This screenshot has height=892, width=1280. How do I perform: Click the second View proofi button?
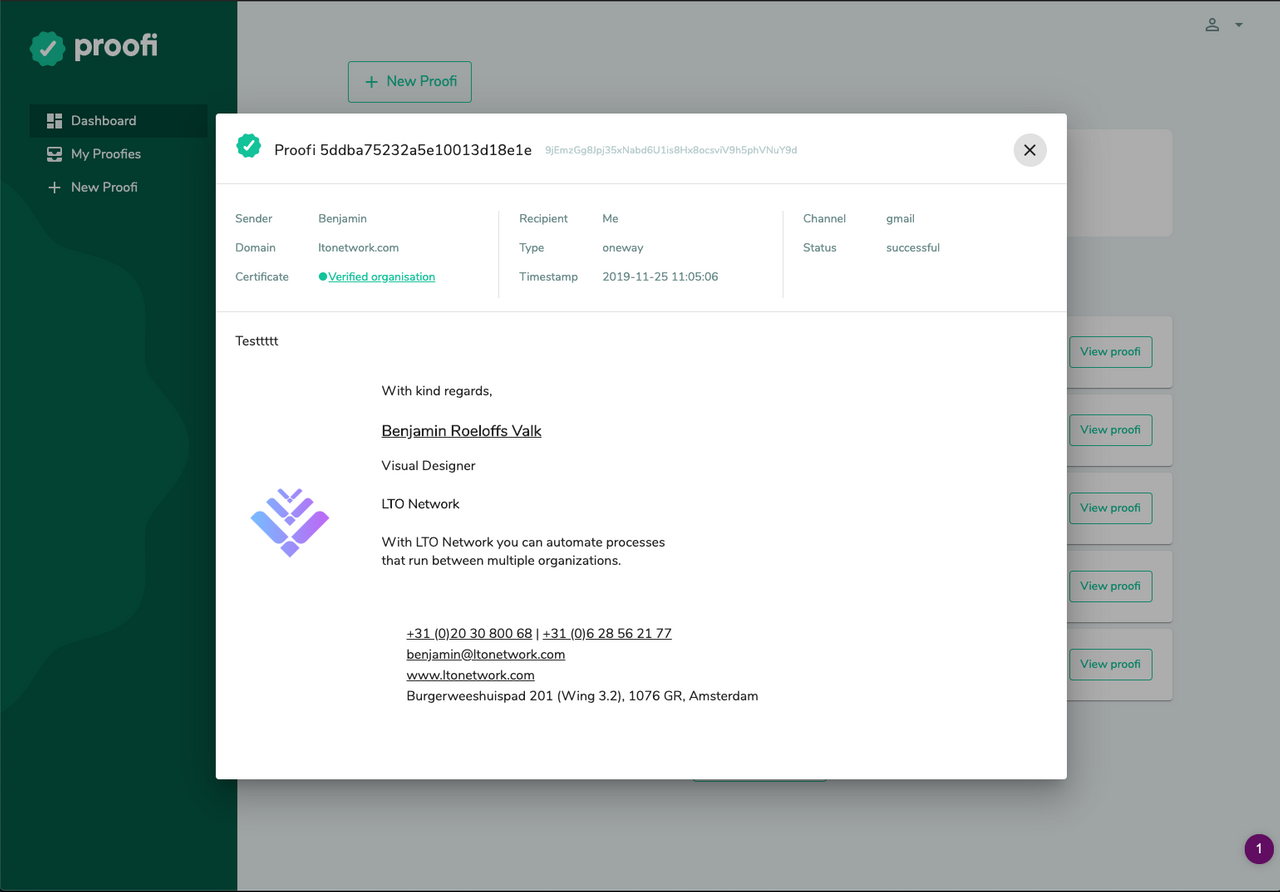[x=1110, y=430]
